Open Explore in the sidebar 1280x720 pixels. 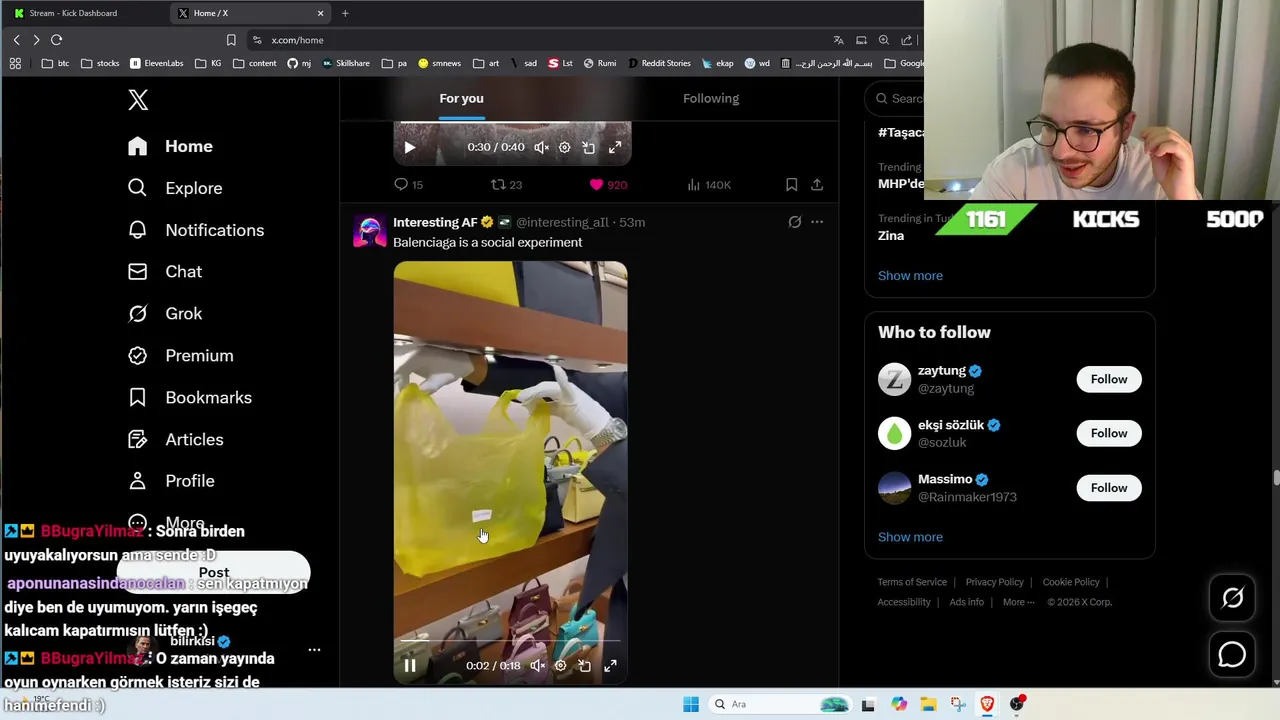175,188
